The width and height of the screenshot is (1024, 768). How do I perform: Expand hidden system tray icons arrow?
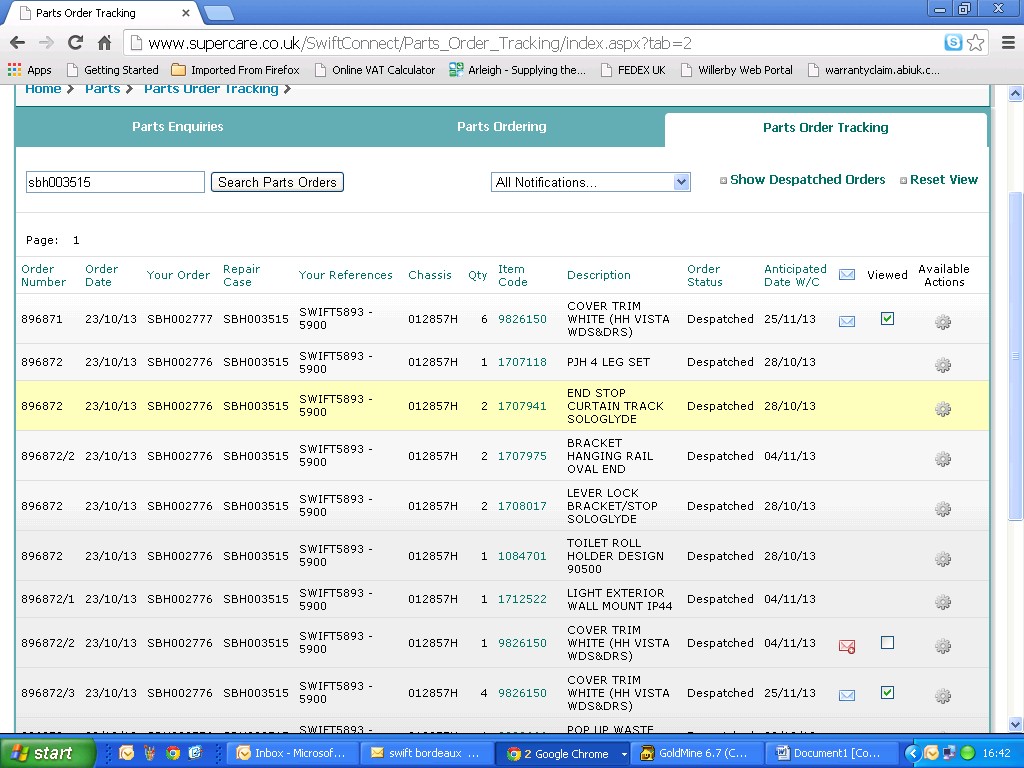point(912,754)
